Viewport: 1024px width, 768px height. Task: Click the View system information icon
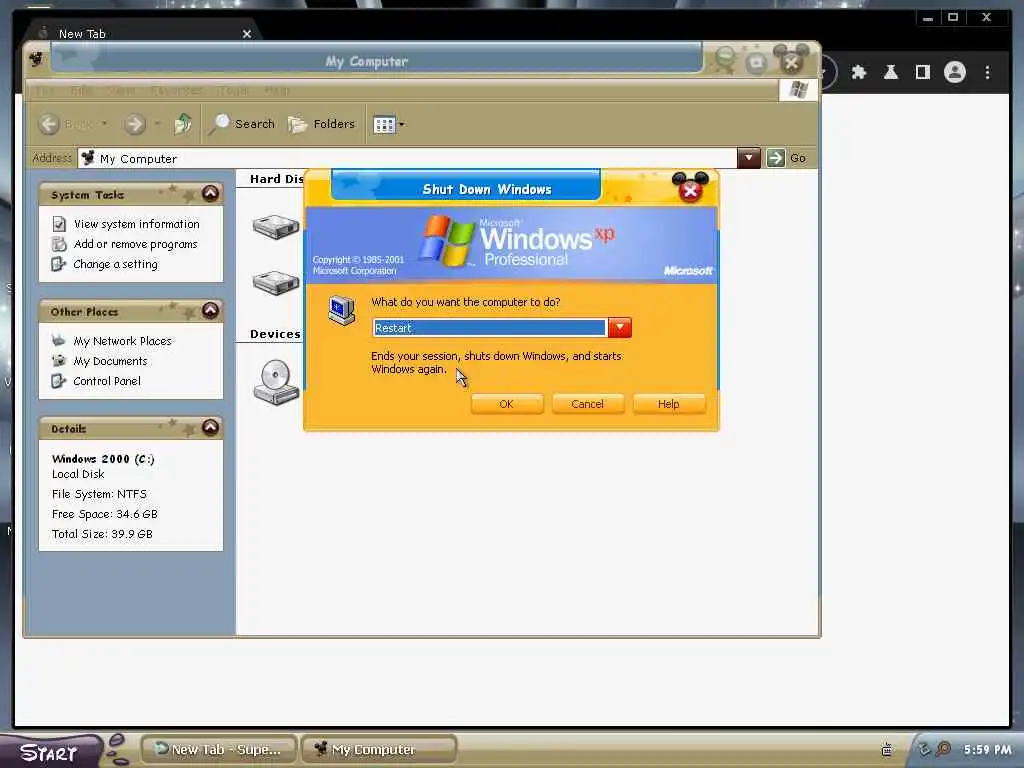[x=59, y=224]
